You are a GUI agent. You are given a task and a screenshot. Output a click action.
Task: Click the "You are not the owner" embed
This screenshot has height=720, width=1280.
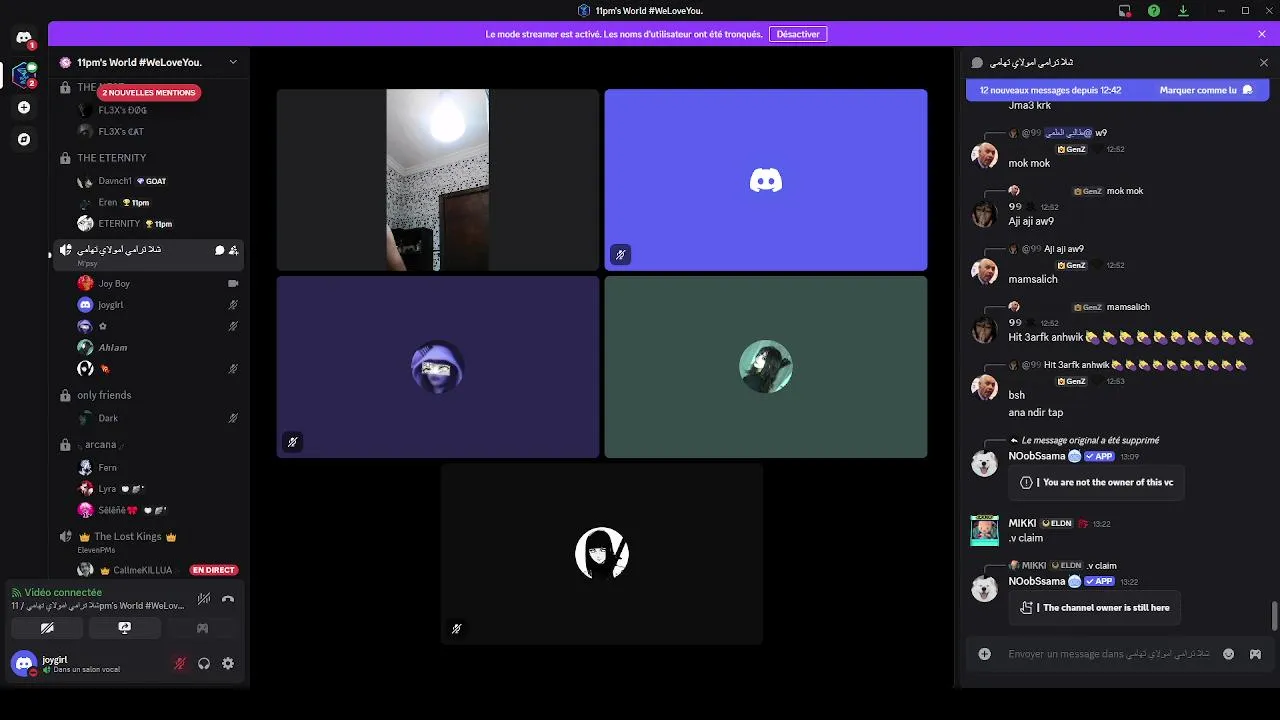1097,482
